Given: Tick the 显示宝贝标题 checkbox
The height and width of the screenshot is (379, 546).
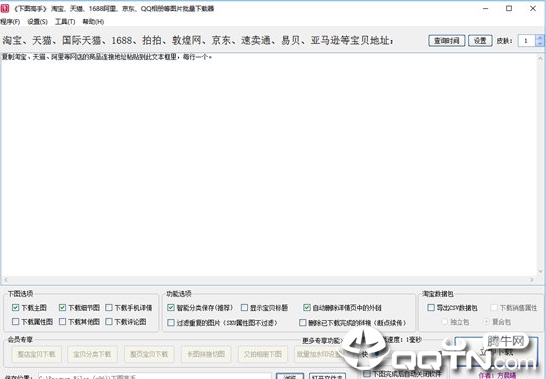Looking at the screenshot, I should coord(244,308).
